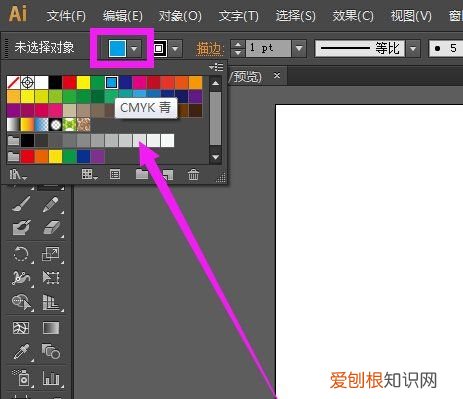Open the 文件(F) menu
Viewport: 463px width, 399px height.
point(66,16)
